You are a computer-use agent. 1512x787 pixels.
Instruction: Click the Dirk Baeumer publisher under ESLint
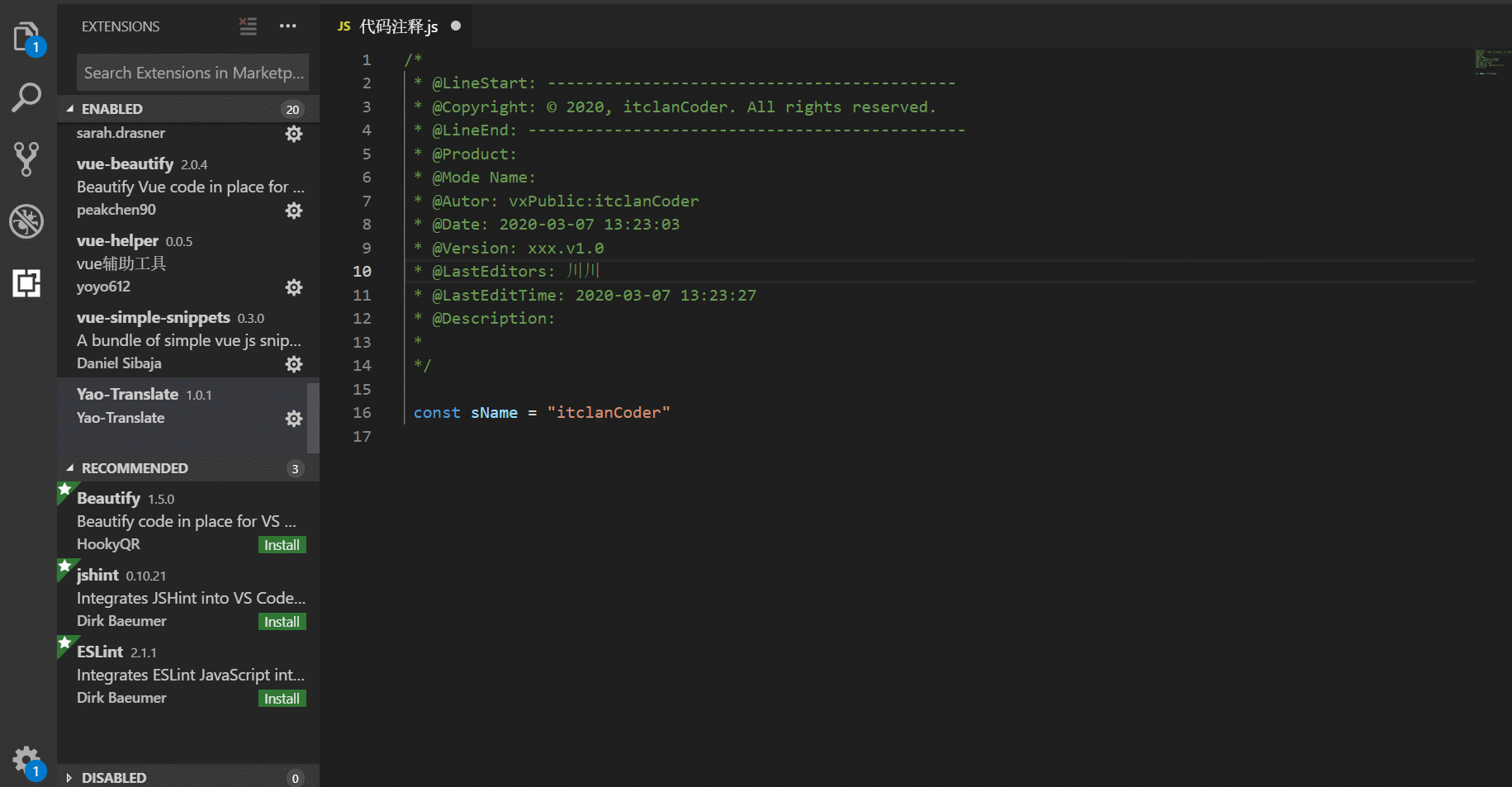pos(121,698)
